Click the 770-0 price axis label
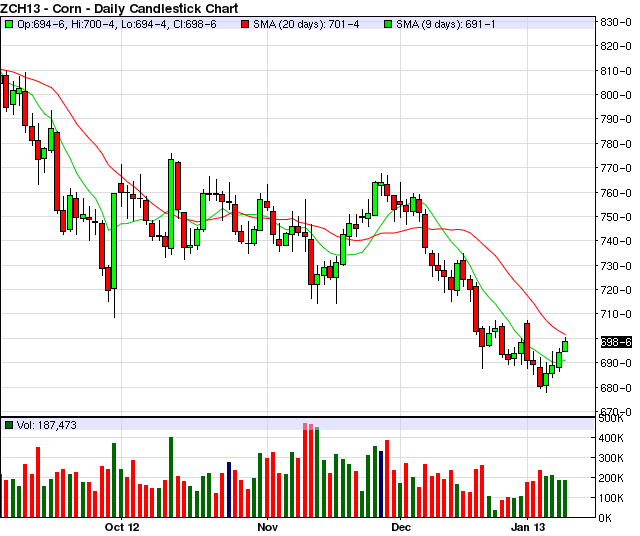Image resolution: width=640 pixels, height=536 pixels. coord(616,168)
